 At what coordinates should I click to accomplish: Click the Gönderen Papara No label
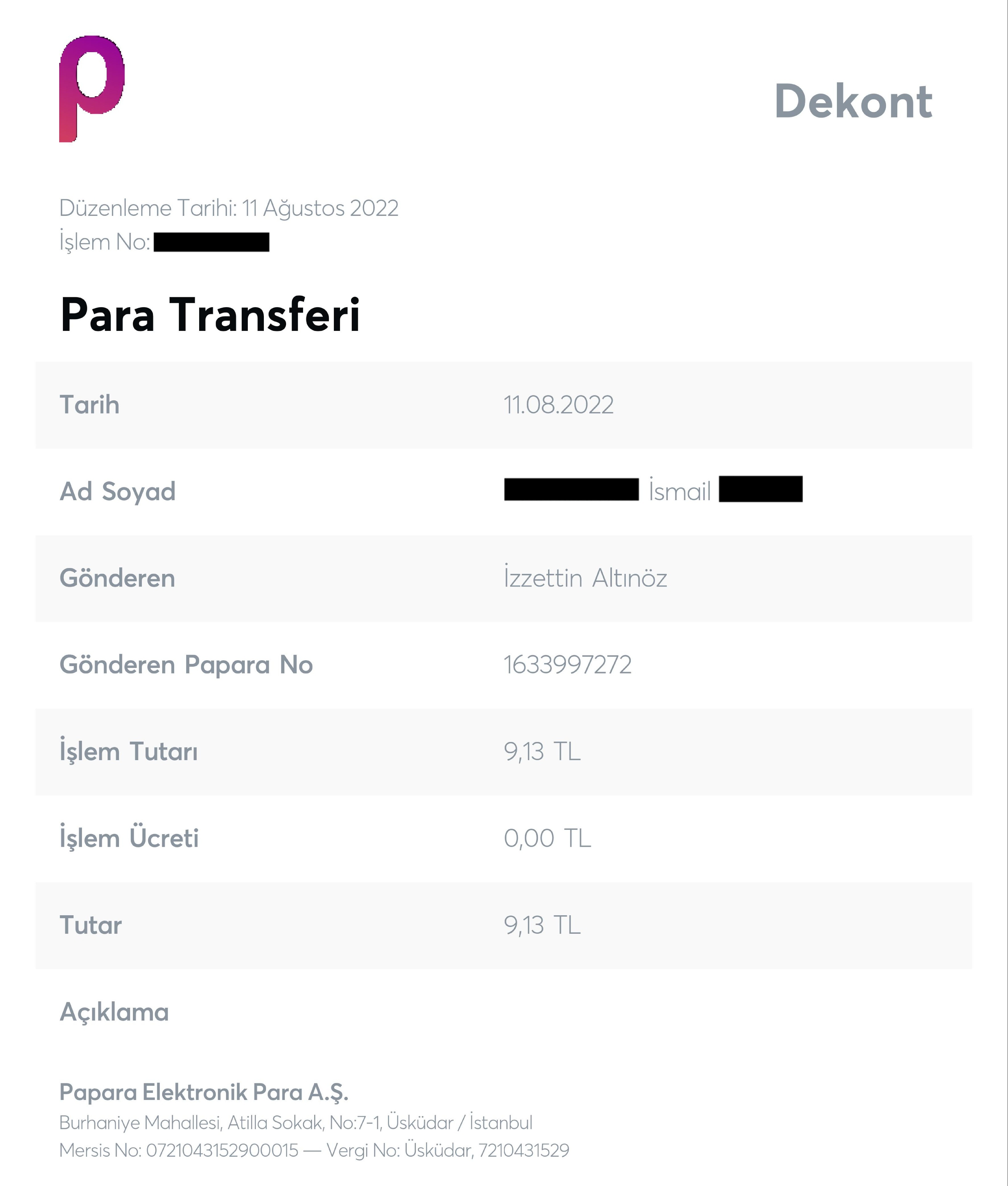[x=186, y=665]
